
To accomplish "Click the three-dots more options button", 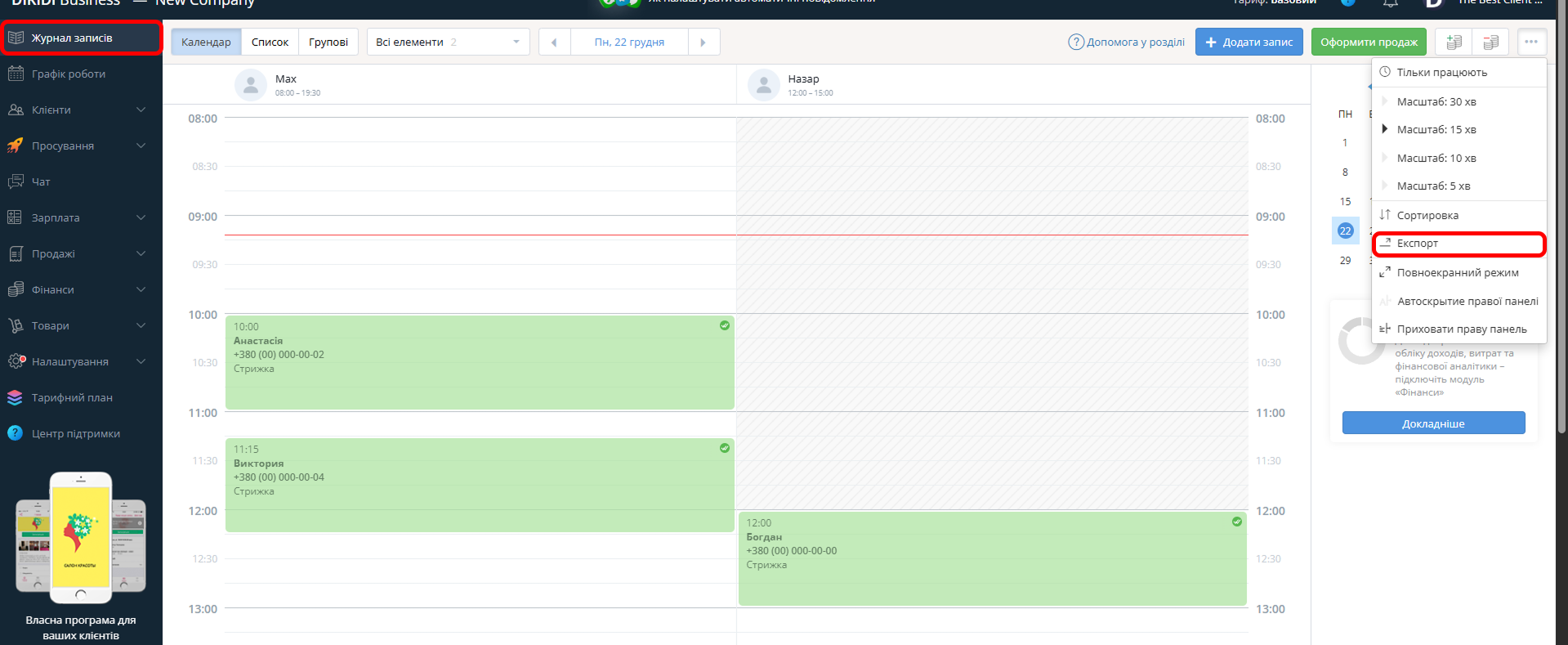I will (x=1531, y=42).
